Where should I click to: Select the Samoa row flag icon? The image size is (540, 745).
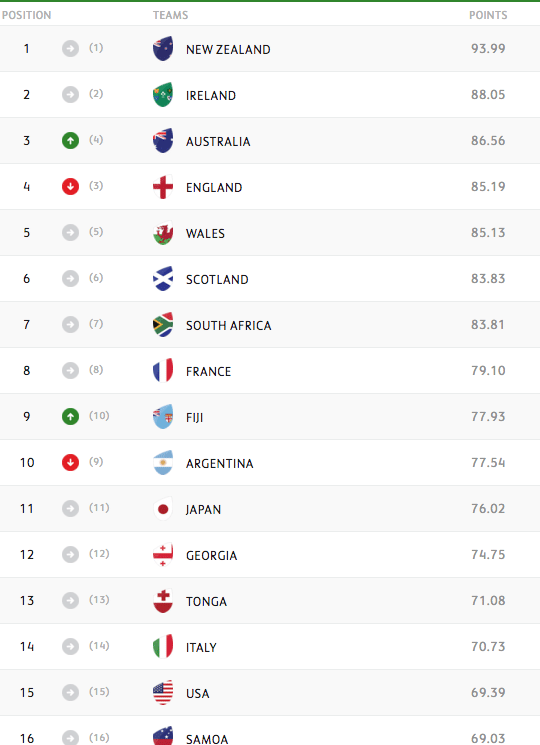click(x=163, y=735)
